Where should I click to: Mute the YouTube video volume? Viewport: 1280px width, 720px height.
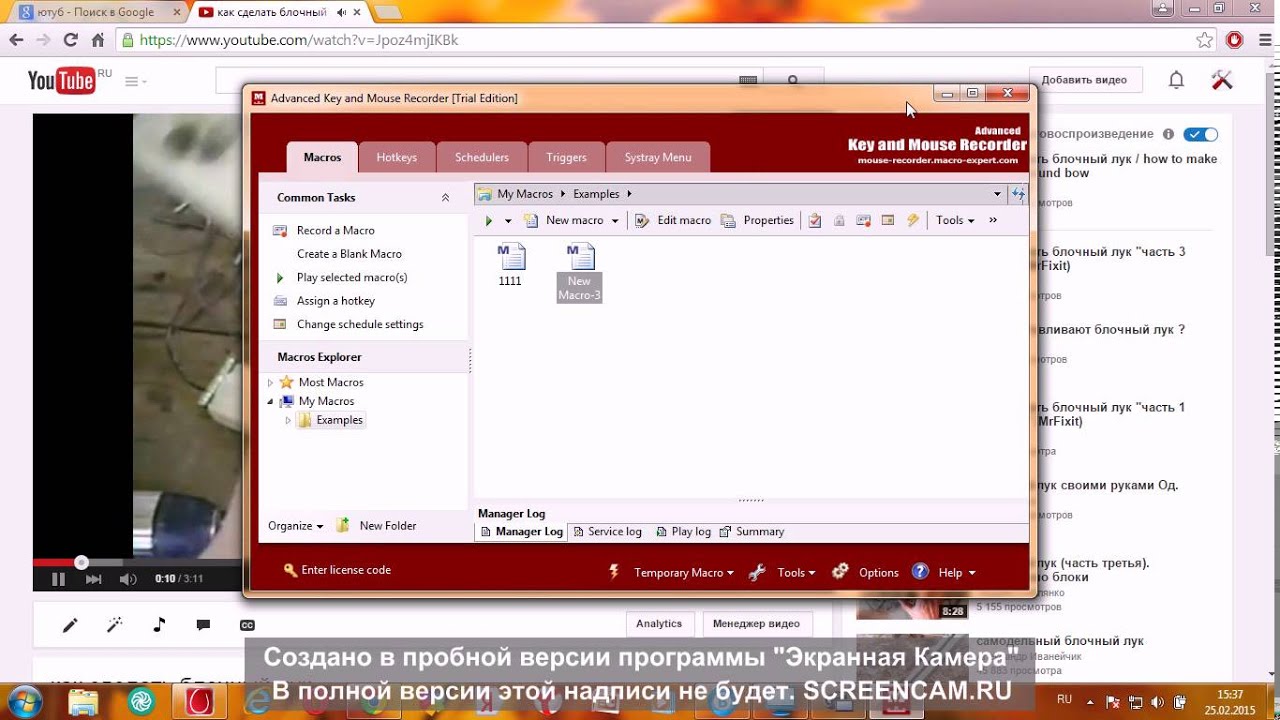tap(128, 579)
